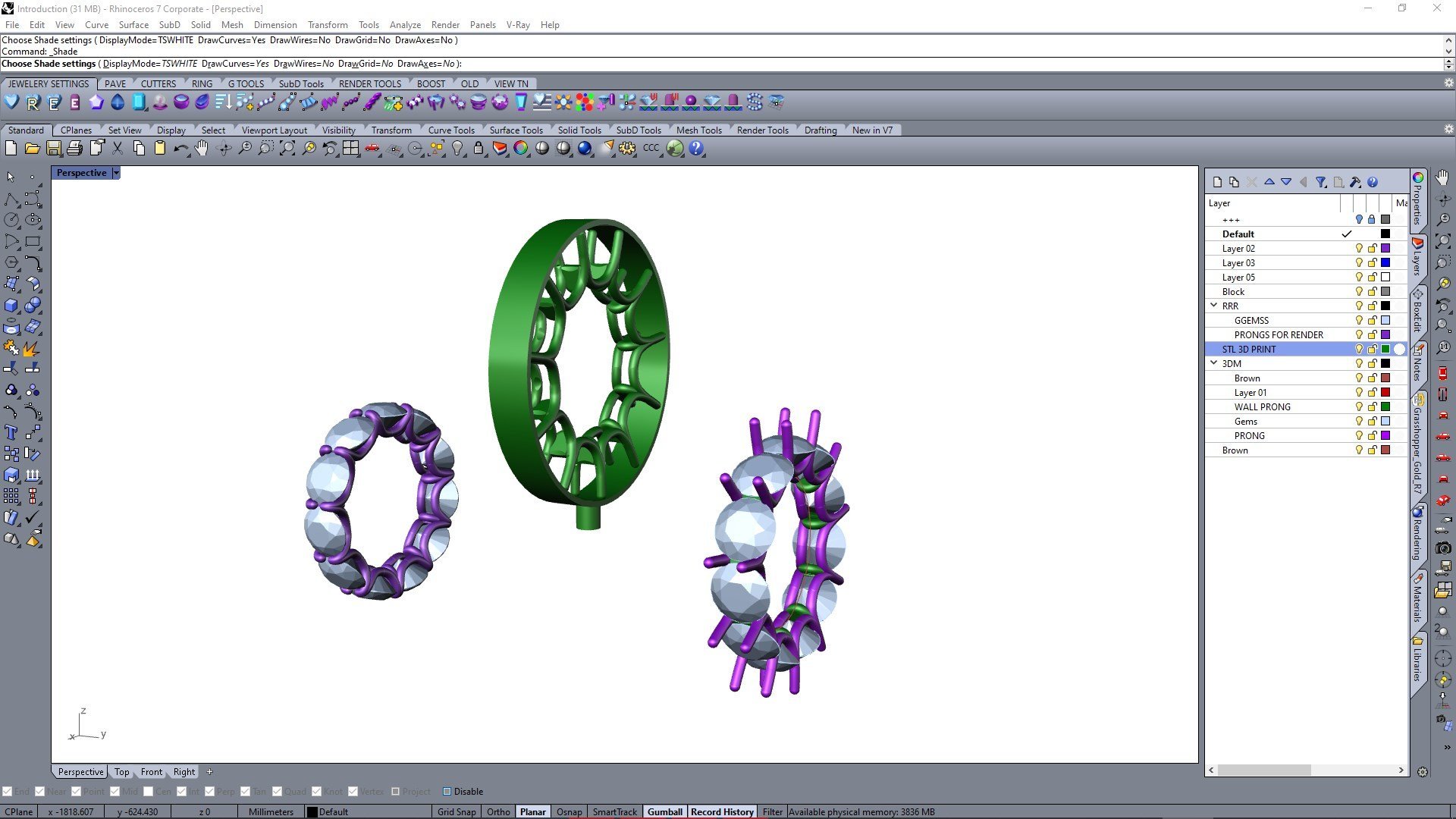Click the four-viewport layout icon

coord(350,149)
